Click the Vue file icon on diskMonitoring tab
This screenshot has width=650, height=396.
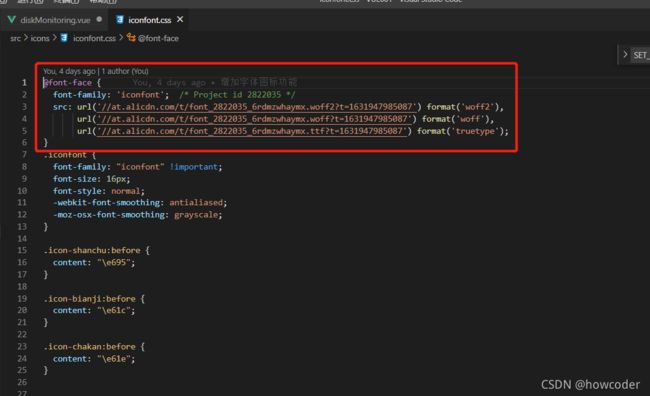tap(12, 19)
